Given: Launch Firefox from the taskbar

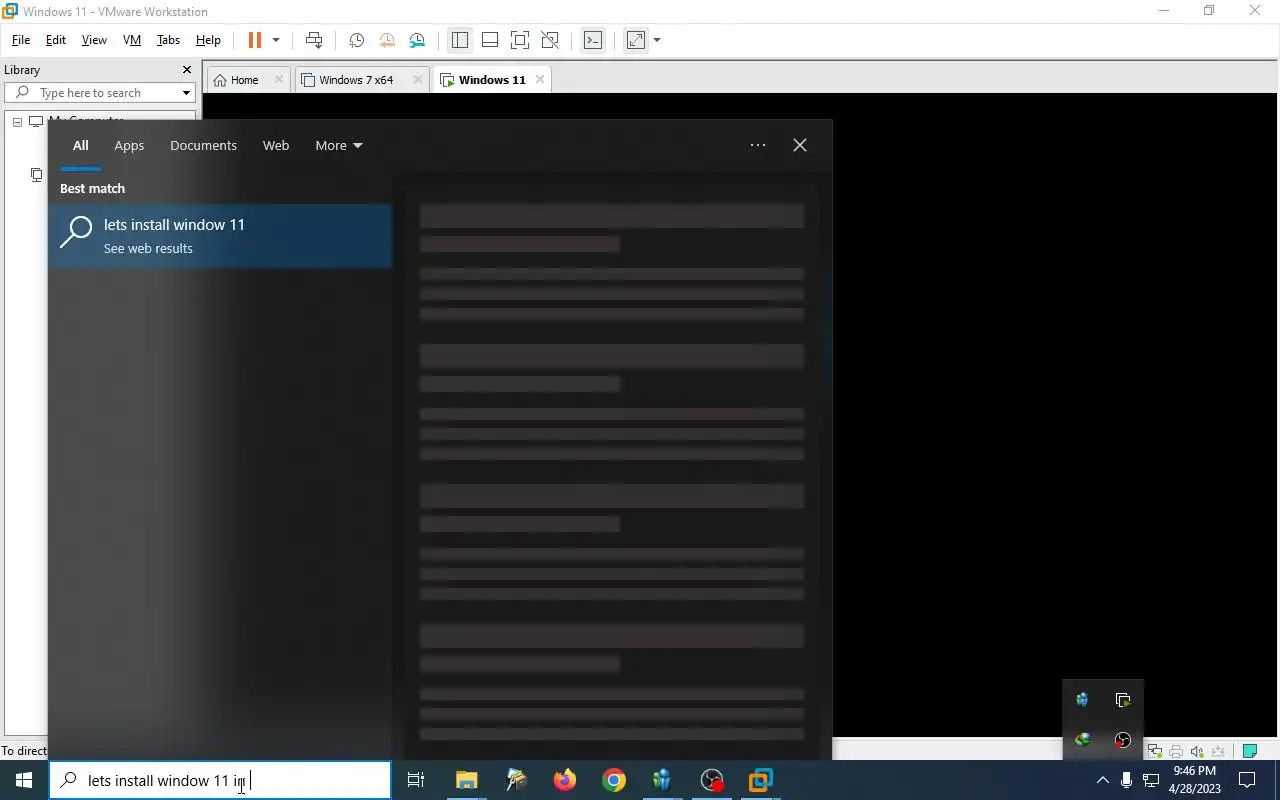Looking at the screenshot, I should [565, 780].
